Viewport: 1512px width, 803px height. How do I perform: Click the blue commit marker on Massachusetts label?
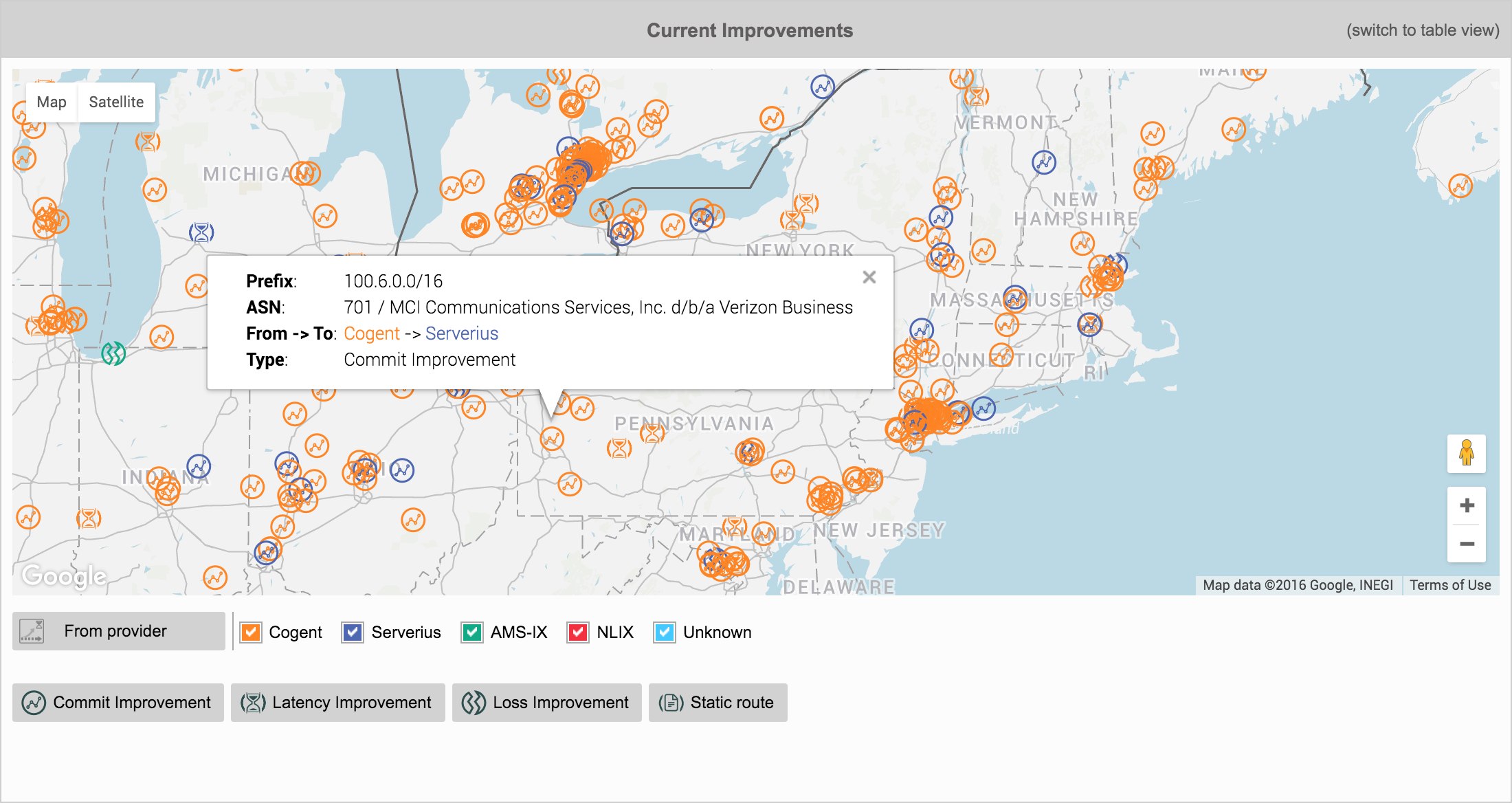[x=1015, y=298]
